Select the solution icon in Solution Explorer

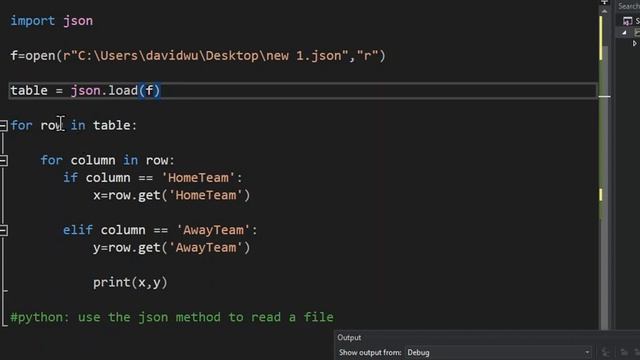(627, 21)
